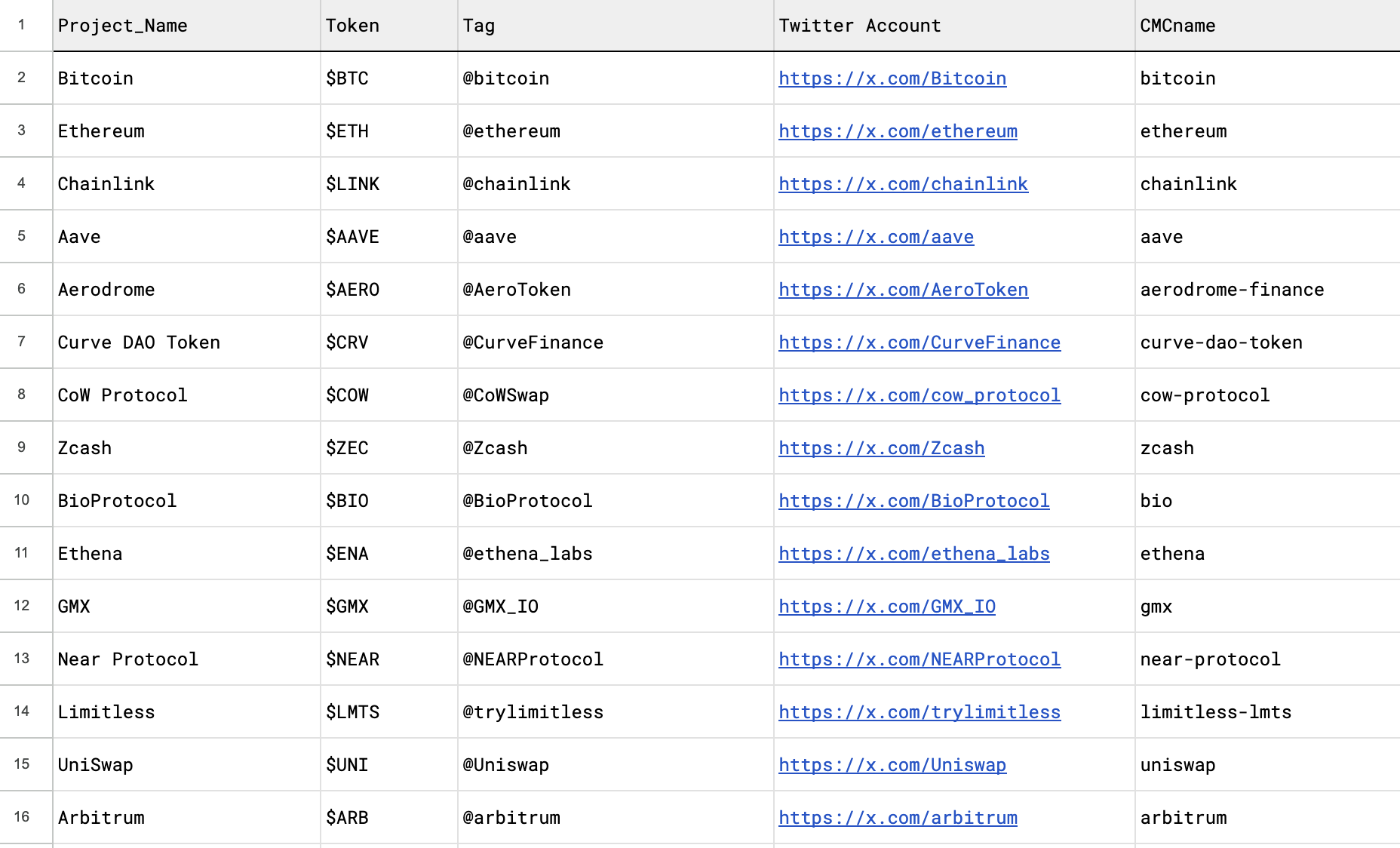
Task: Select row 2 via its row number
Action: click(x=22, y=78)
